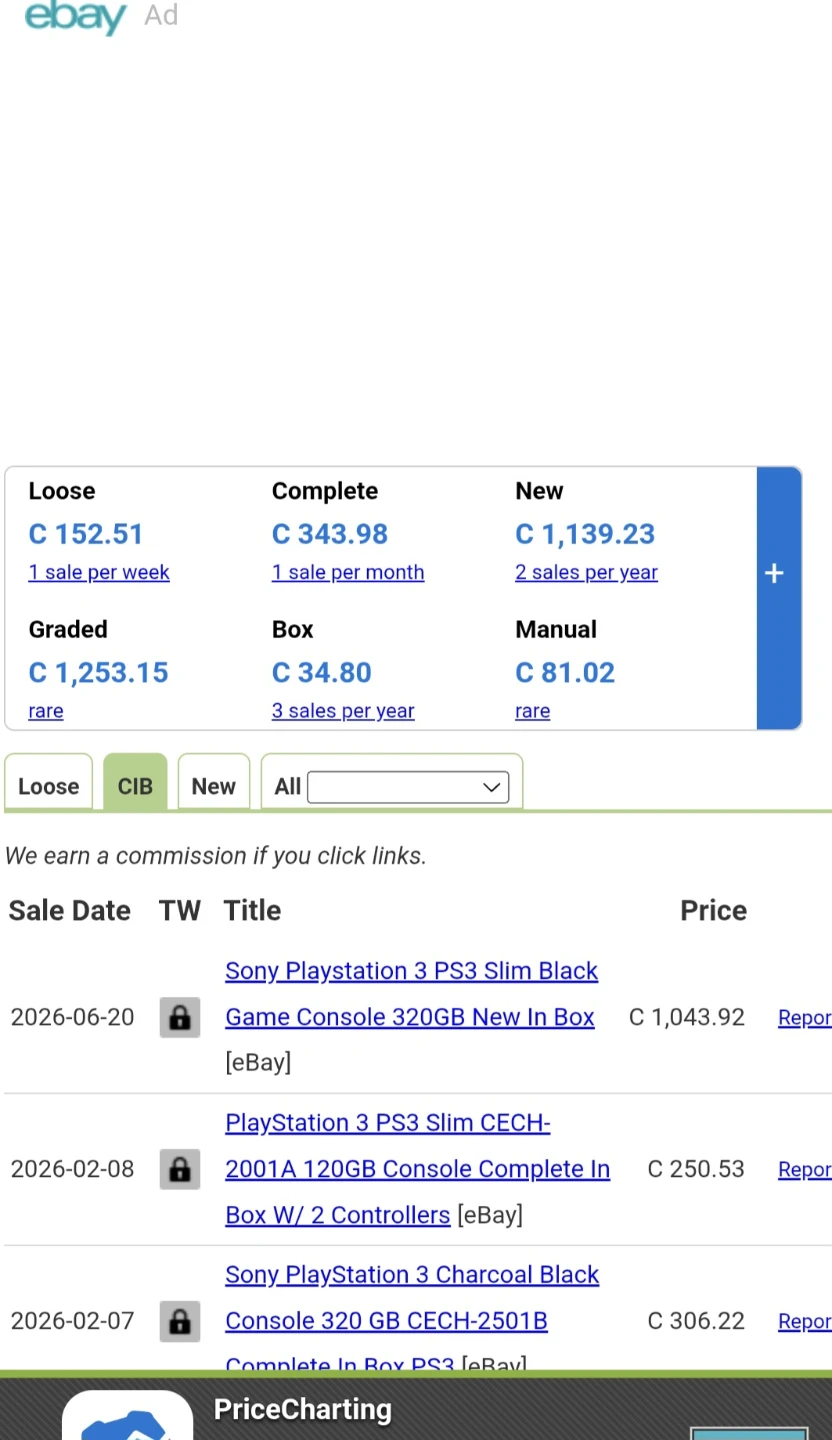Click Manual price C 81.02

click(x=565, y=673)
